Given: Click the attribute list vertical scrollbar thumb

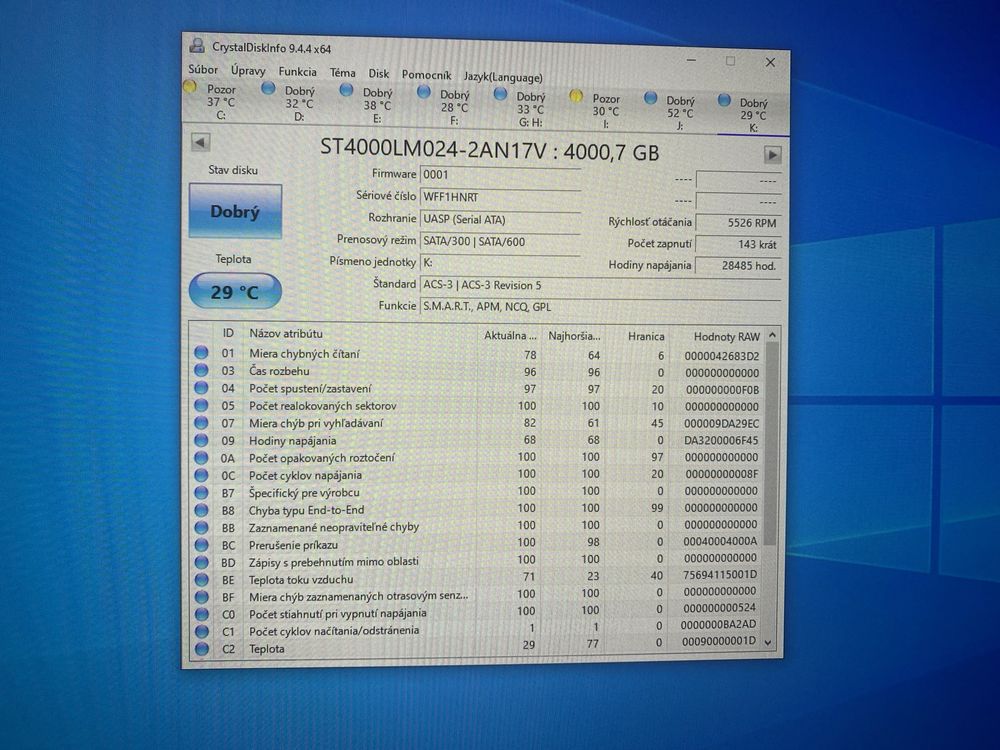Looking at the screenshot, I should (x=771, y=444).
